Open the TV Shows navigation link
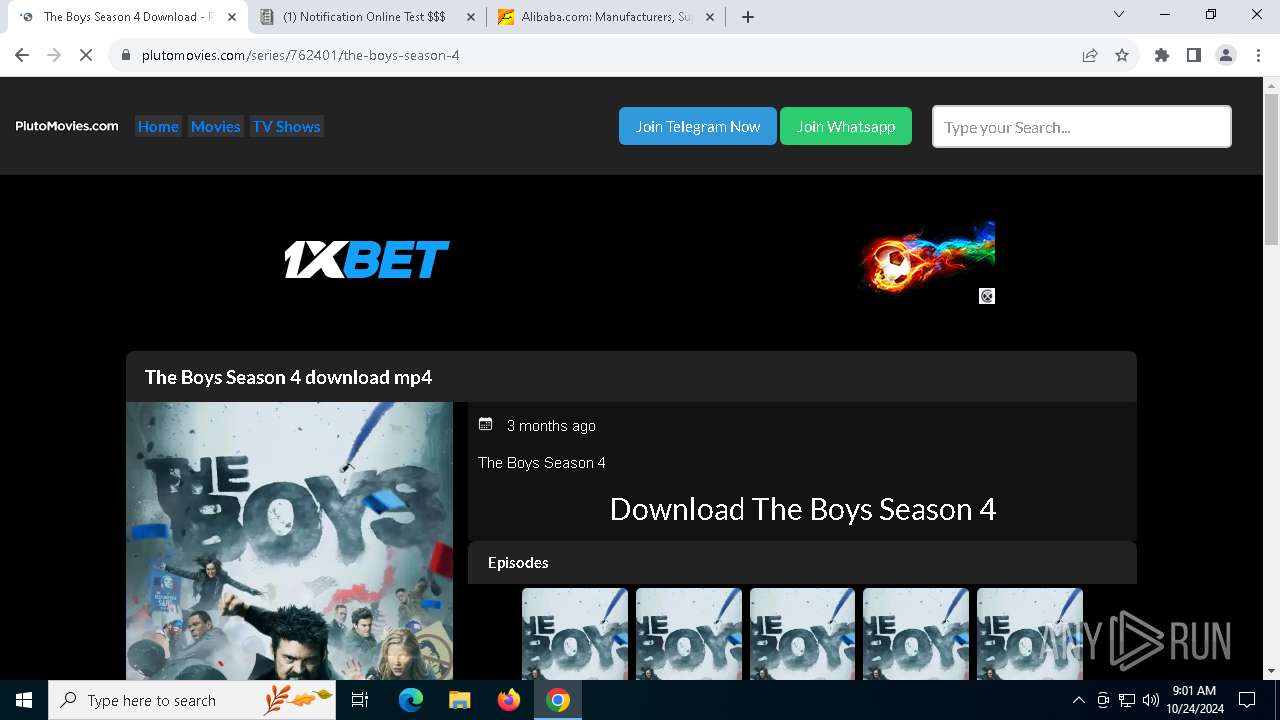The width and height of the screenshot is (1280, 720). [x=286, y=126]
